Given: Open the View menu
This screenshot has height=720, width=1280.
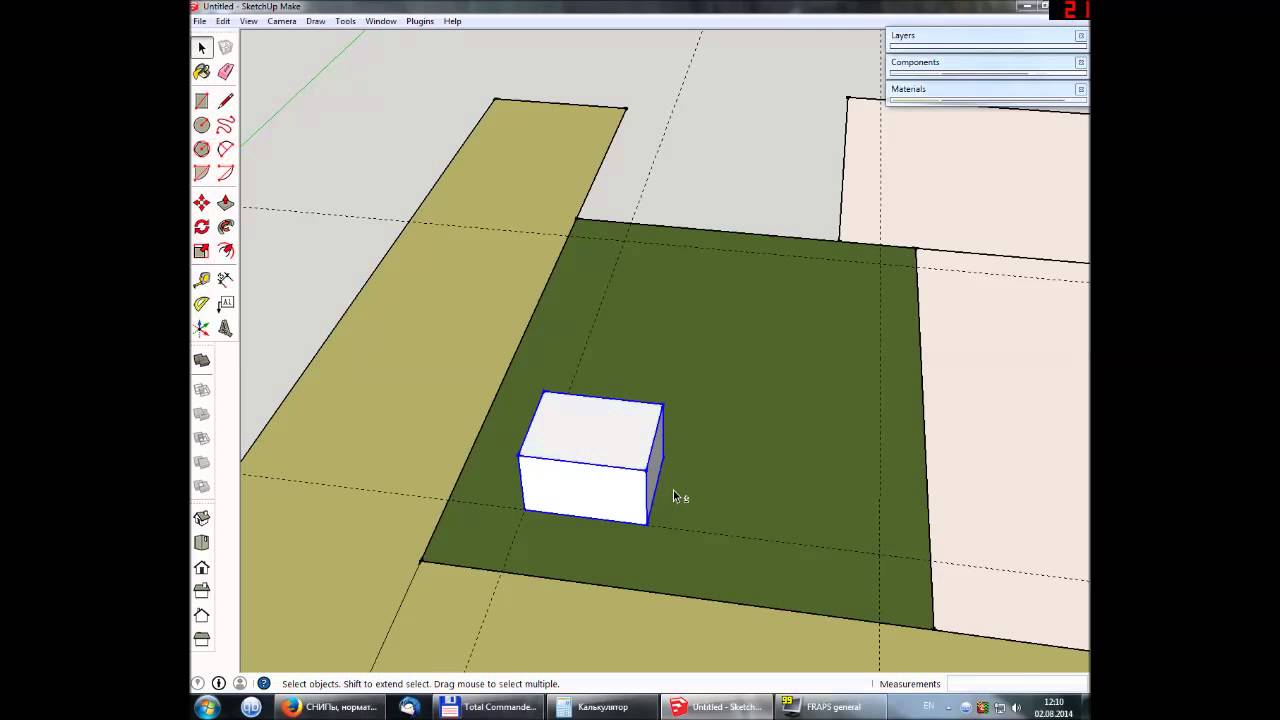Looking at the screenshot, I should pyautogui.click(x=249, y=21).
